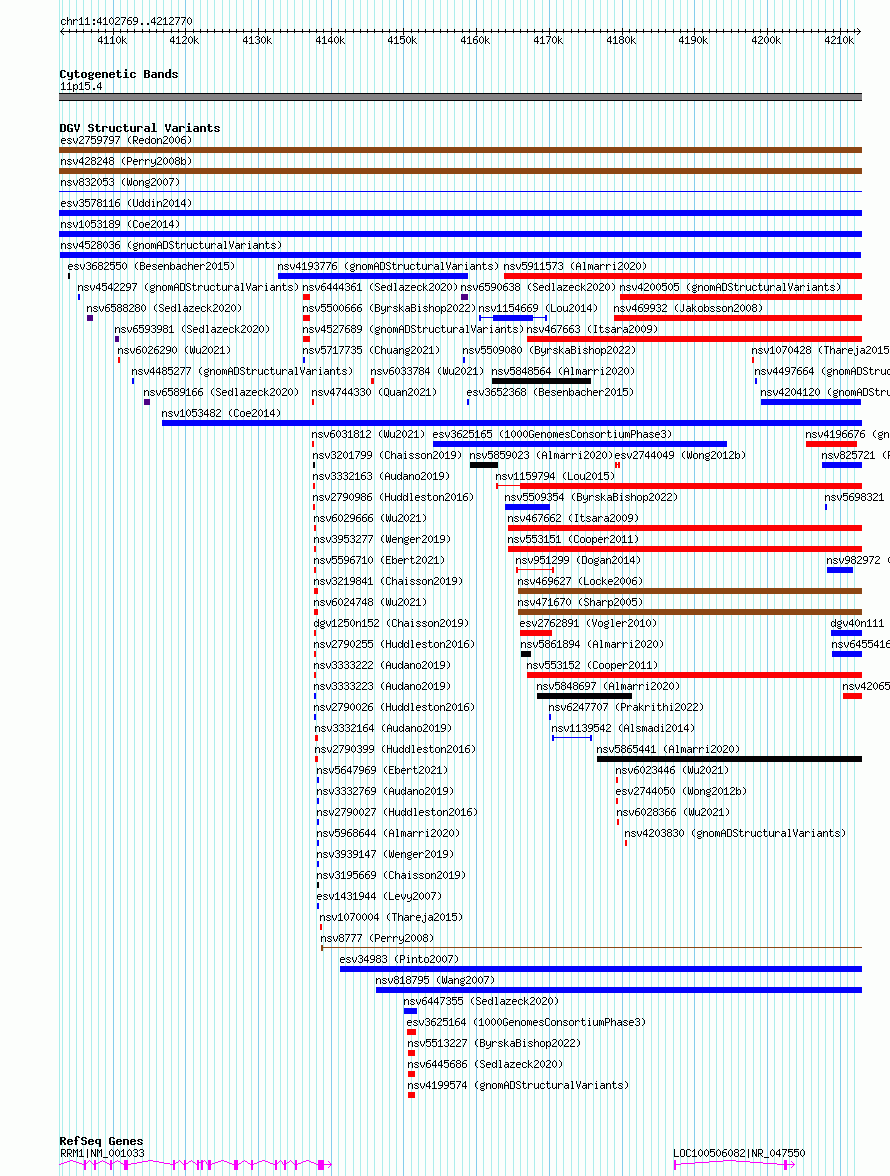Click the Cytogenetic Bands track title
The image size is (890, 1176).
tap(118, 74)
